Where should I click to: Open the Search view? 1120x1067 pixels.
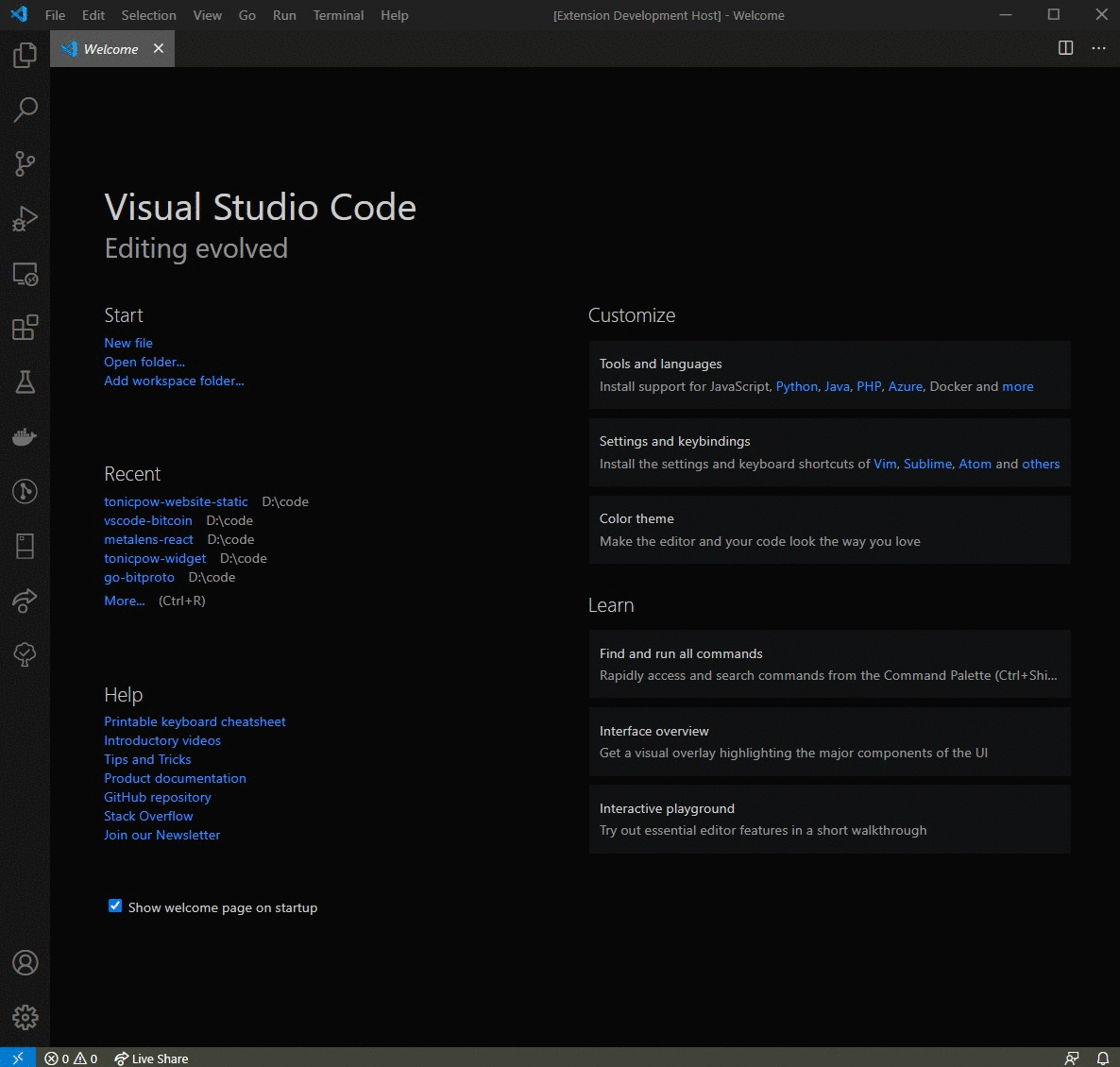[x=25, y=110]
